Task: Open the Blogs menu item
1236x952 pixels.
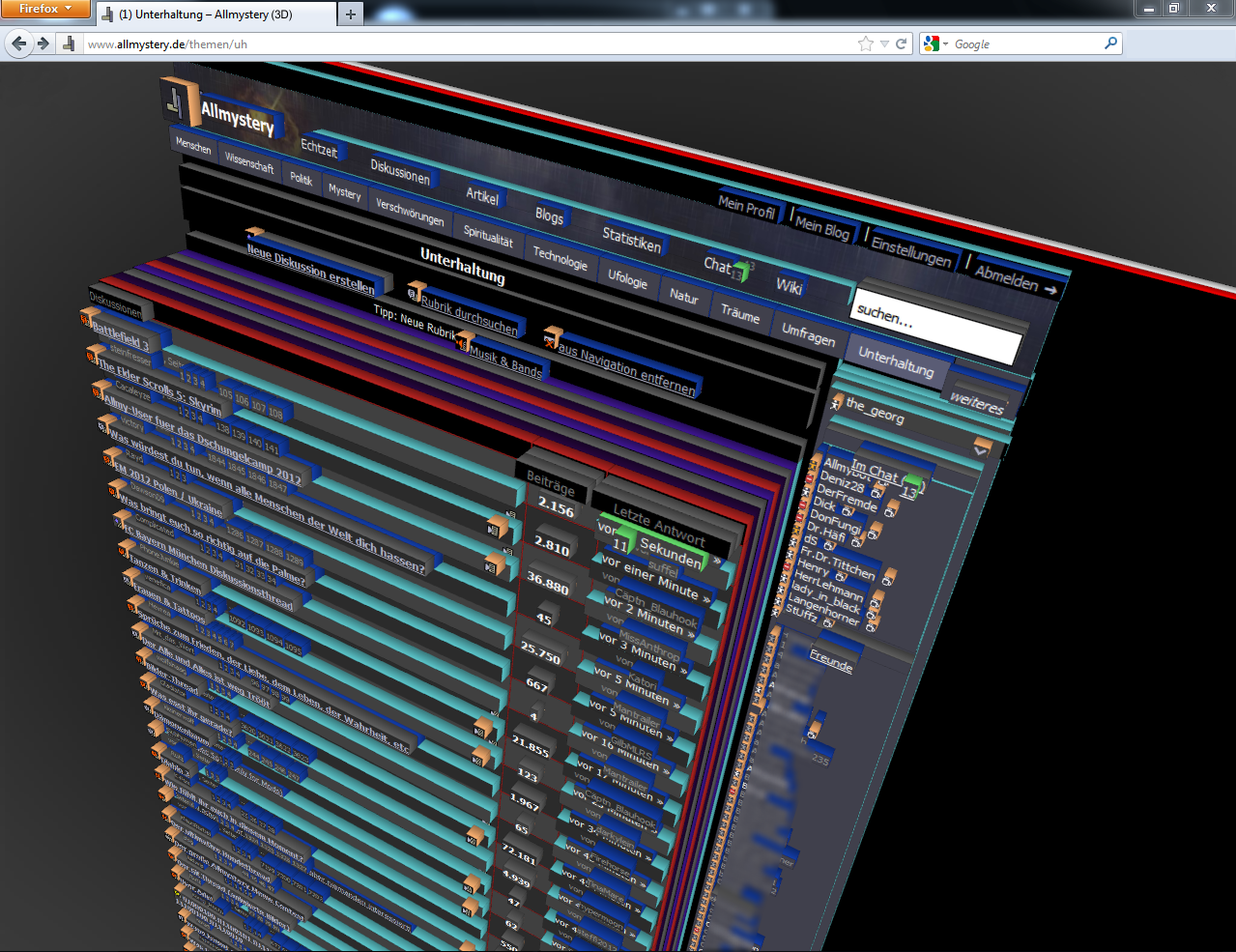Action: pos(549,216)
